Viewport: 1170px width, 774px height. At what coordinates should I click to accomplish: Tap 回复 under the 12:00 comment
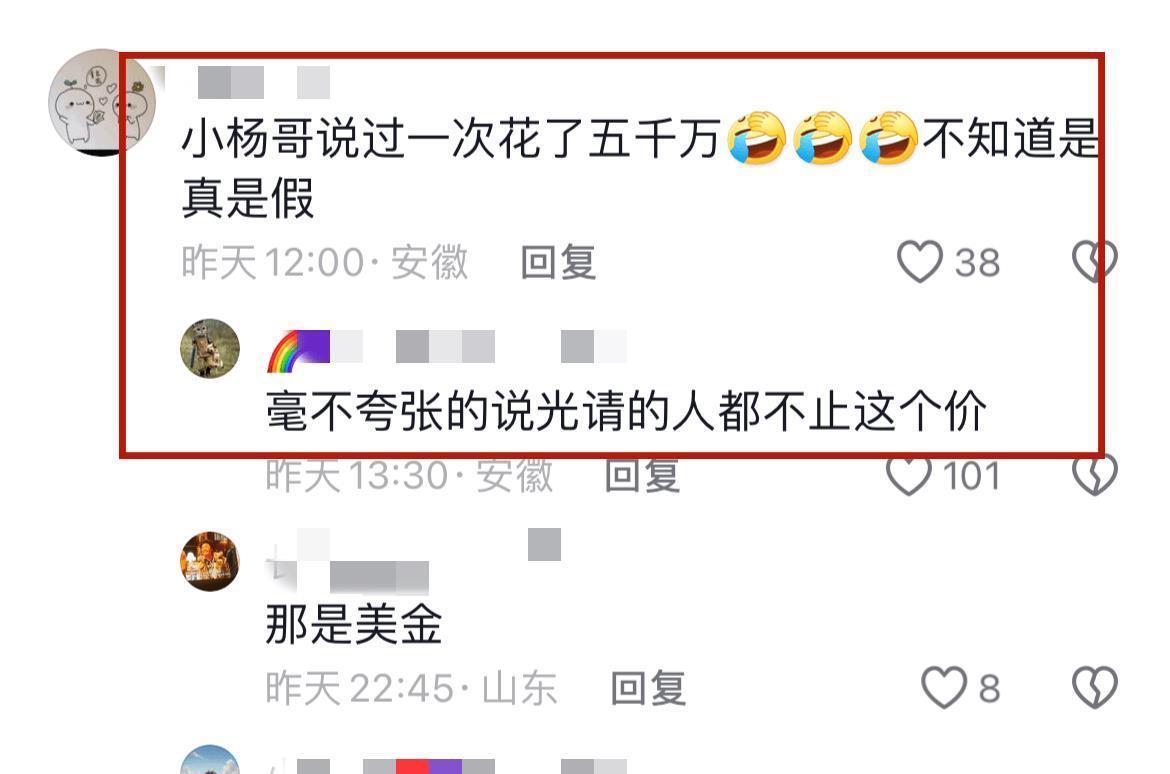point(558,263)
